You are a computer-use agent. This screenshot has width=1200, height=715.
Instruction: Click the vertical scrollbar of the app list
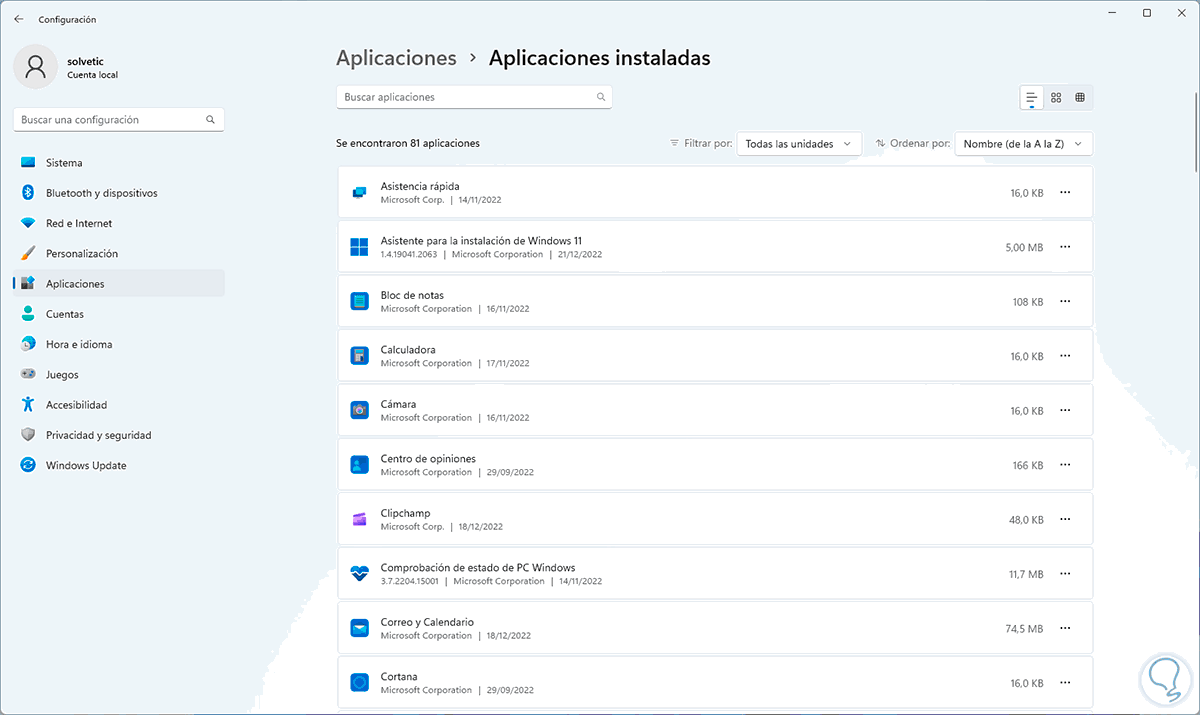[1195, 130]
